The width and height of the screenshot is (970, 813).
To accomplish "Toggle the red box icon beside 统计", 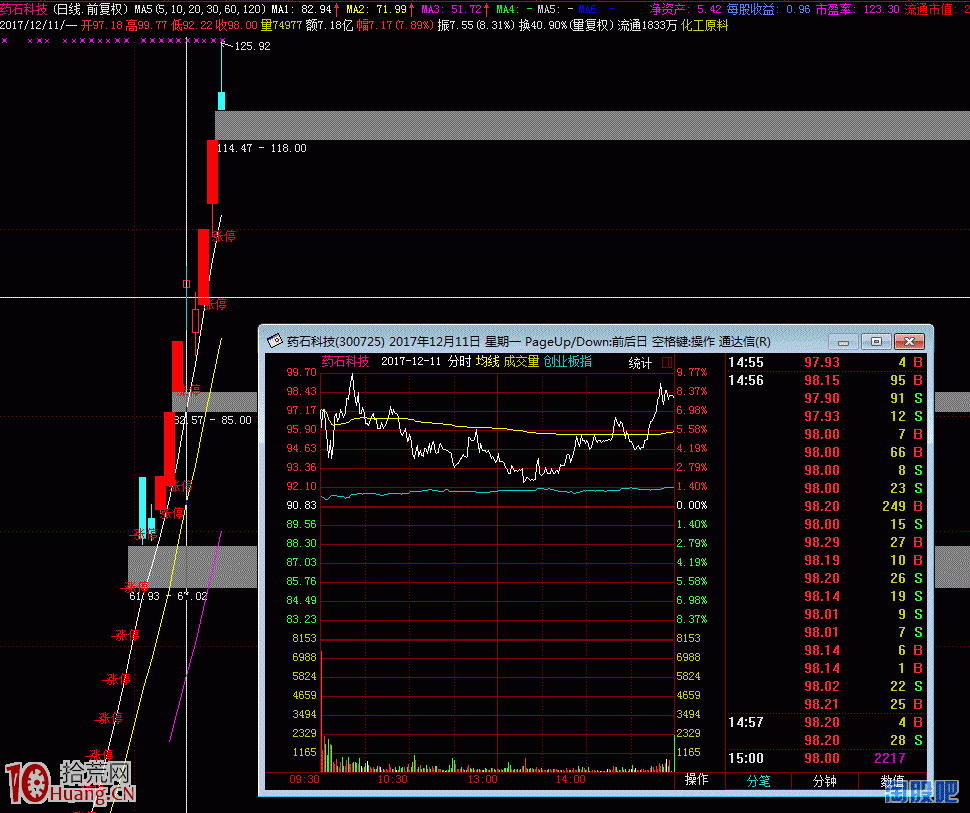I will coord(667,363).
